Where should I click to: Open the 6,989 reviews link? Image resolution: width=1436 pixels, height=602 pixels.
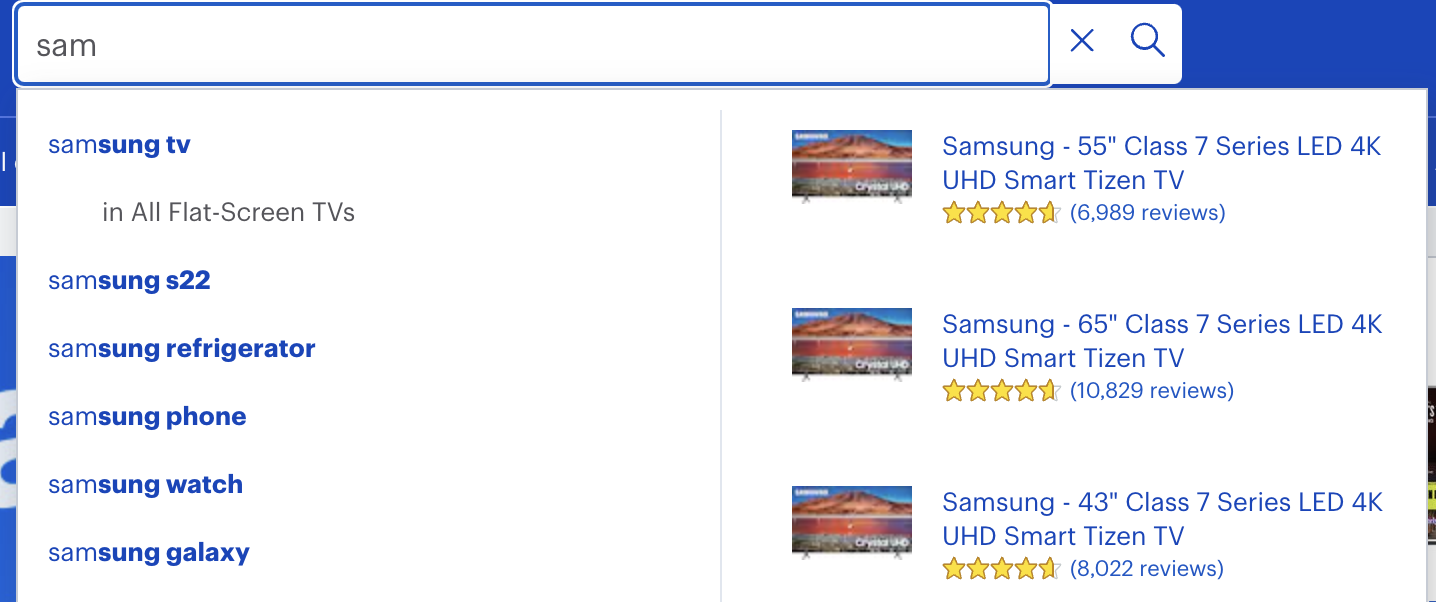1148,212
